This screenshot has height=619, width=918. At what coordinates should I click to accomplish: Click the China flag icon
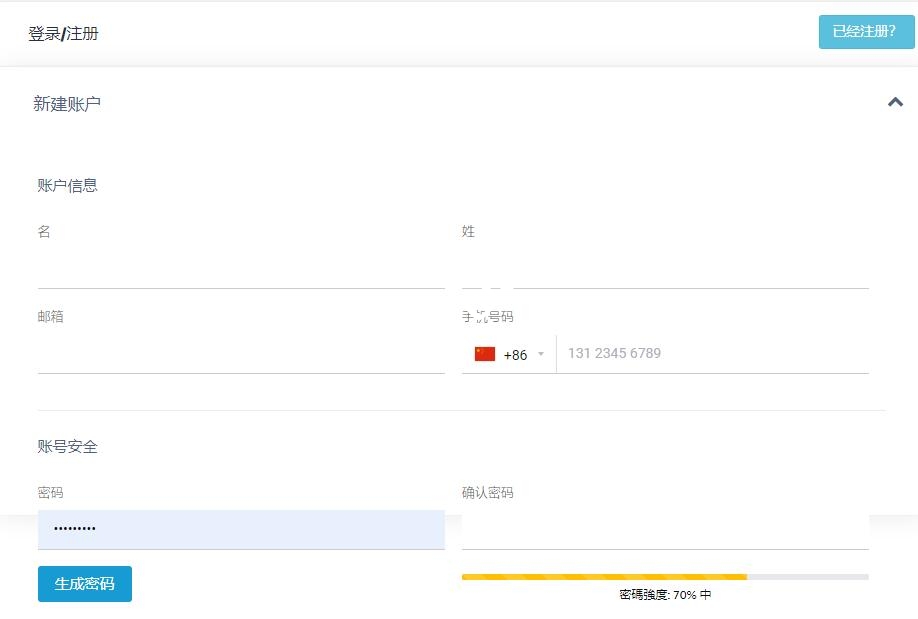(x=485, y=354)
